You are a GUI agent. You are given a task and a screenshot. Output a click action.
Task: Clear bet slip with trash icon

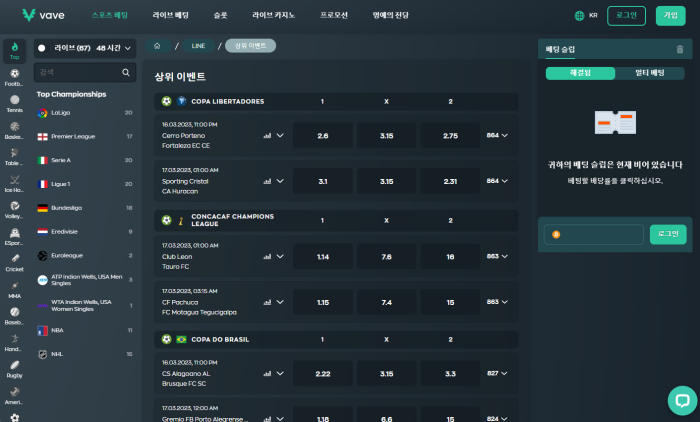coord(680,49)
